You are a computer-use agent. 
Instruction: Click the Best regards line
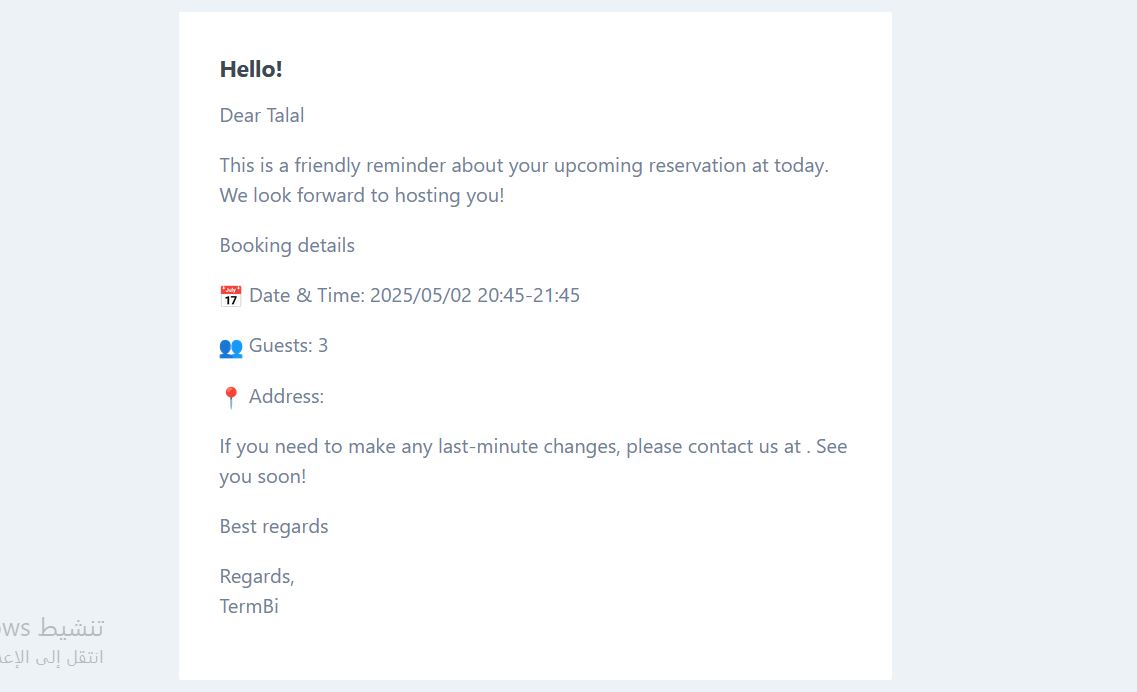pos(274,526)
